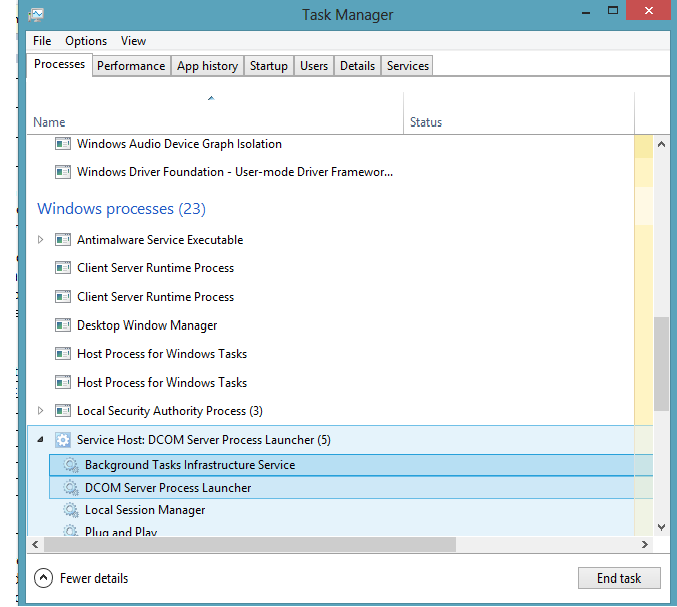This screenshot has width=677, height=607.
Task: Click the Local Session Manager gear icon
Action: tap(71, 510)
